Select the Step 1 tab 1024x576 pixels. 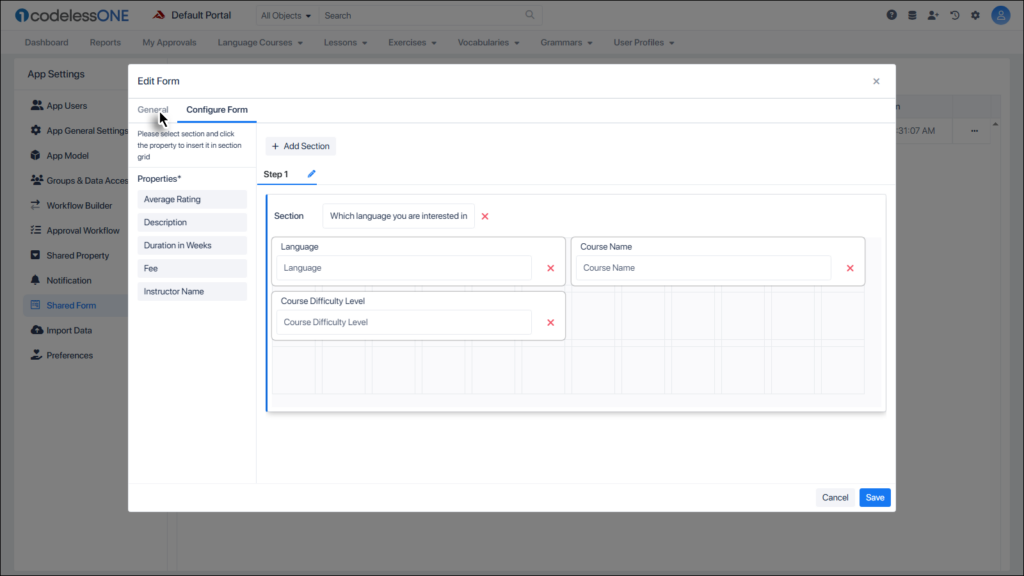276,174
